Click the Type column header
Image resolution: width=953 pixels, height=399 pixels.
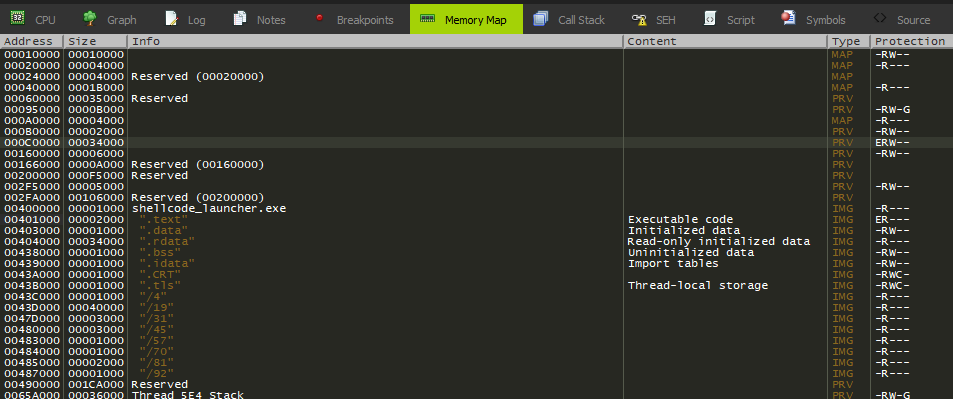pos(848,41)
